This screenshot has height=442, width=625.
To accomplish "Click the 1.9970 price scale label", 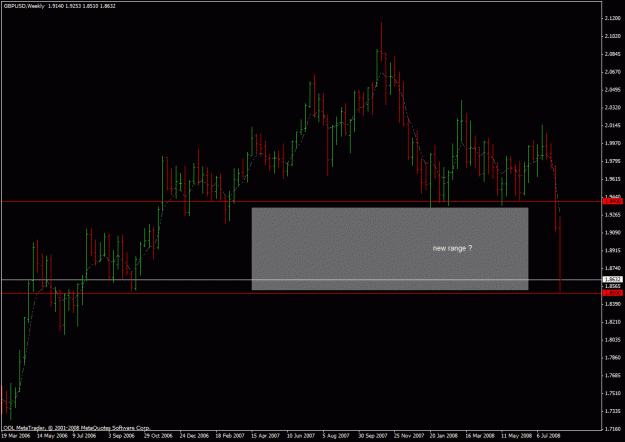I will coord(613,143).
